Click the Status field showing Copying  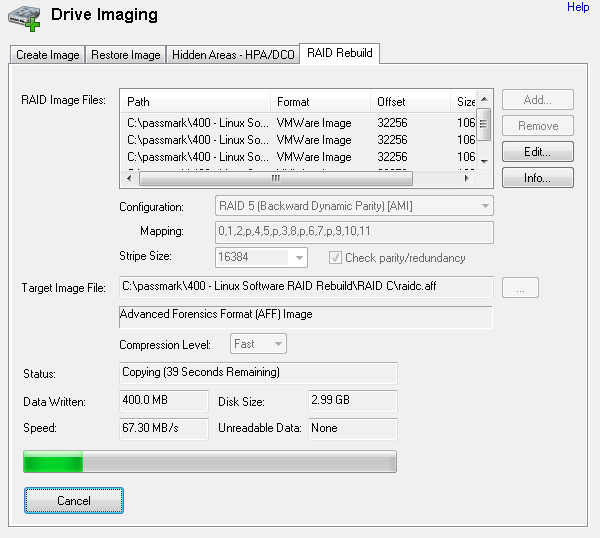(x=258, y=373)
